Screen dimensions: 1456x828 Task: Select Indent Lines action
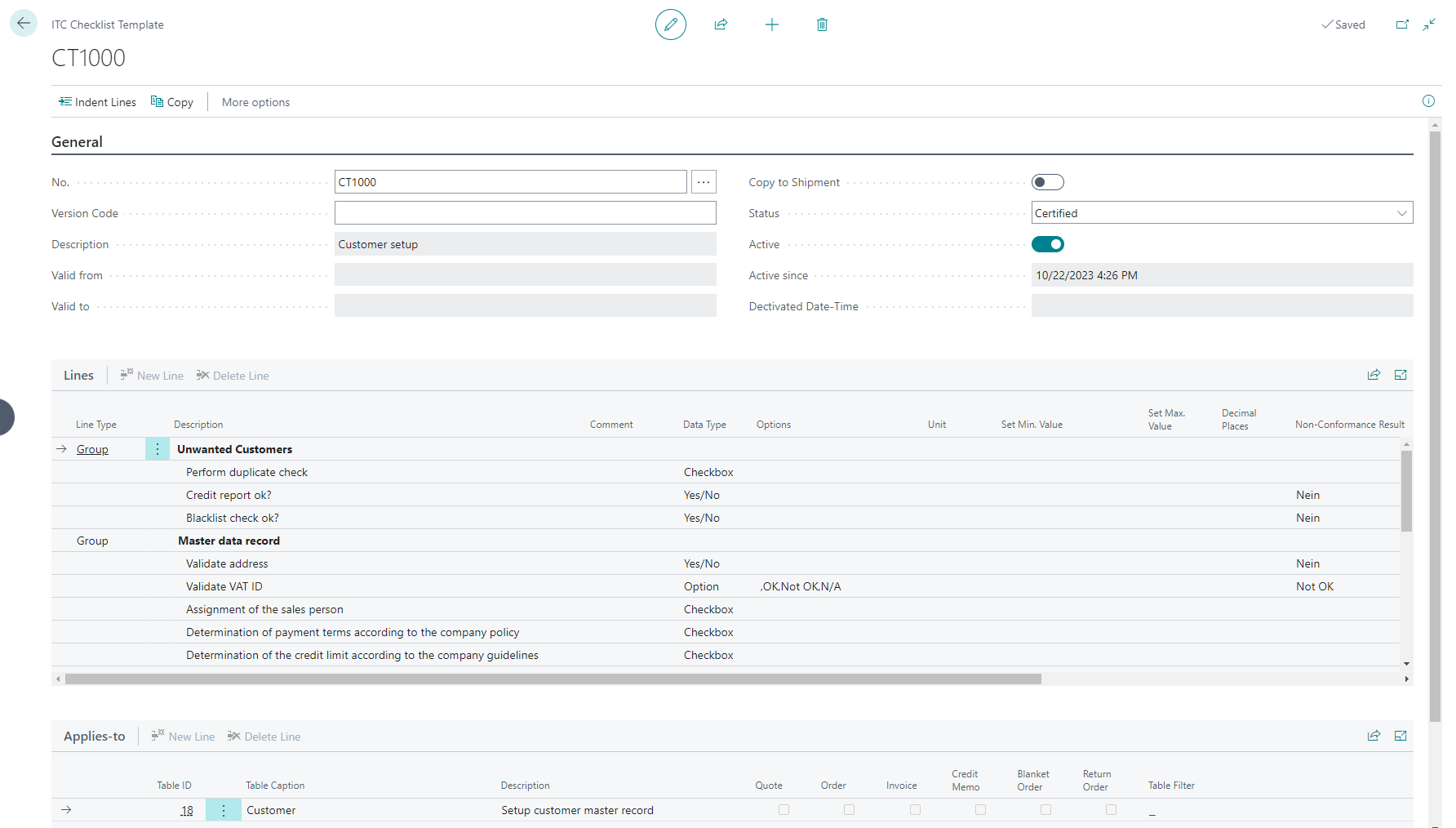(97, 102)
